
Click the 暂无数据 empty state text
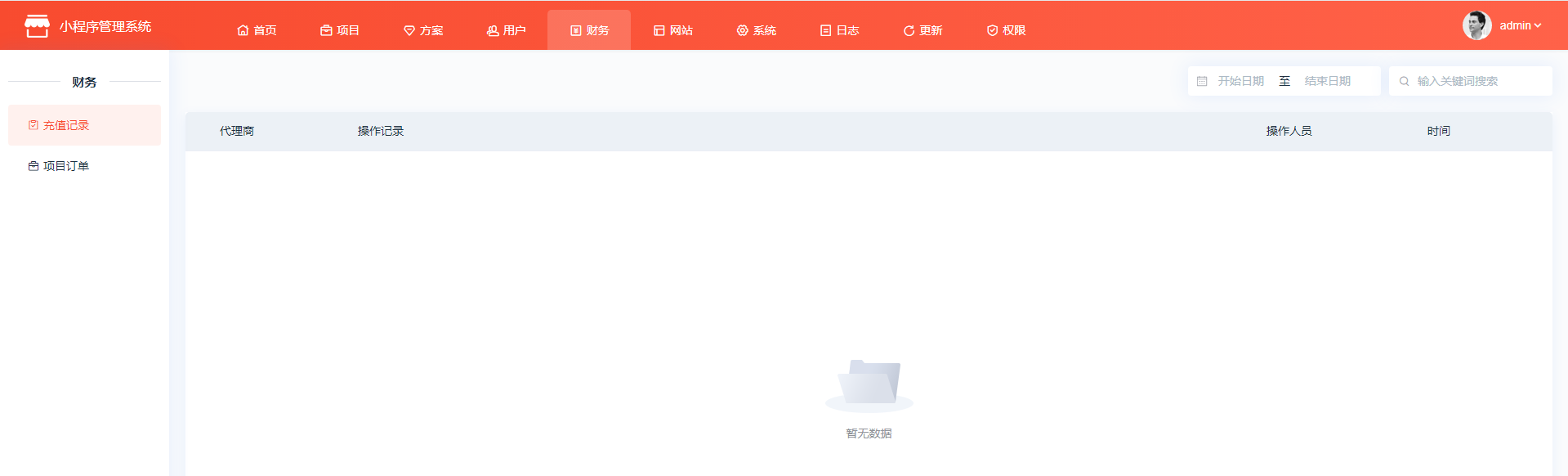[869, 433]
